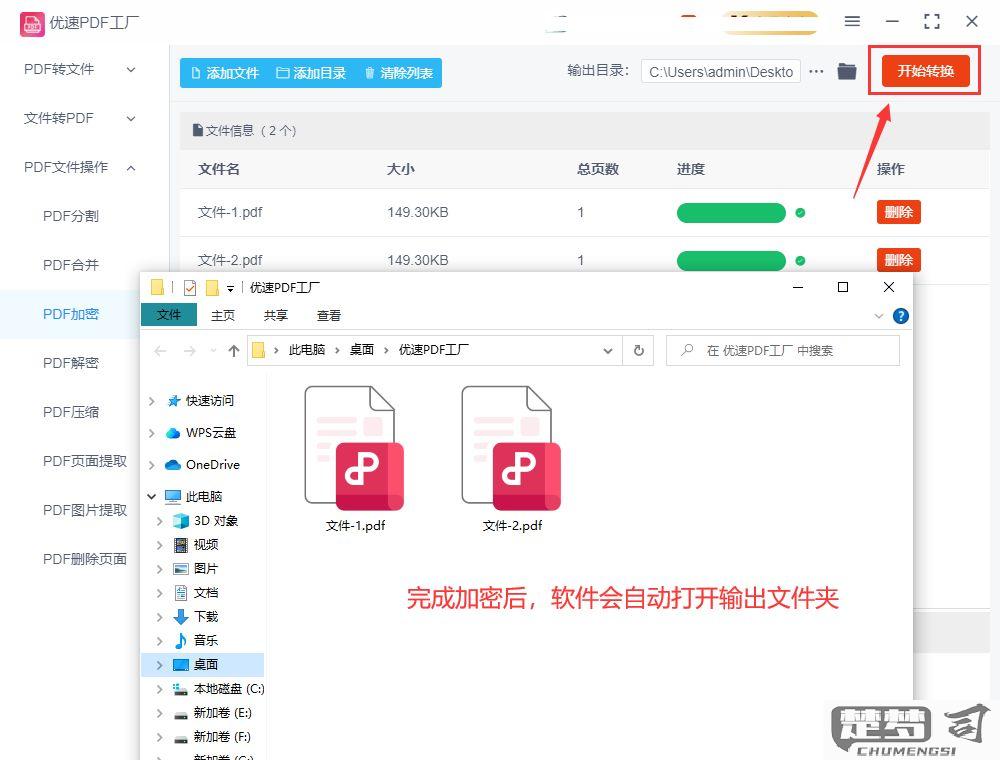The image size is (1000, 760).
Task: Open the address bar history dropdown
Action: pyautogui.click(x=608, y=351)
